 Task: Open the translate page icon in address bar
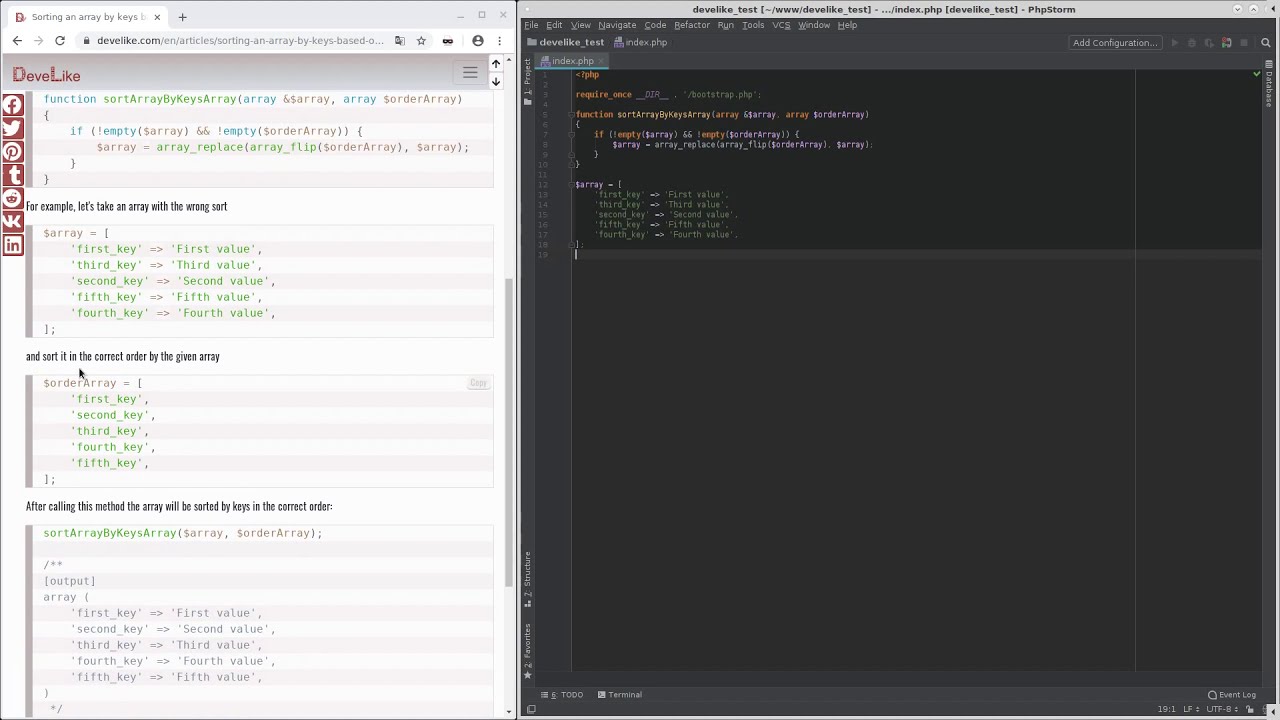tap(400, 41)
